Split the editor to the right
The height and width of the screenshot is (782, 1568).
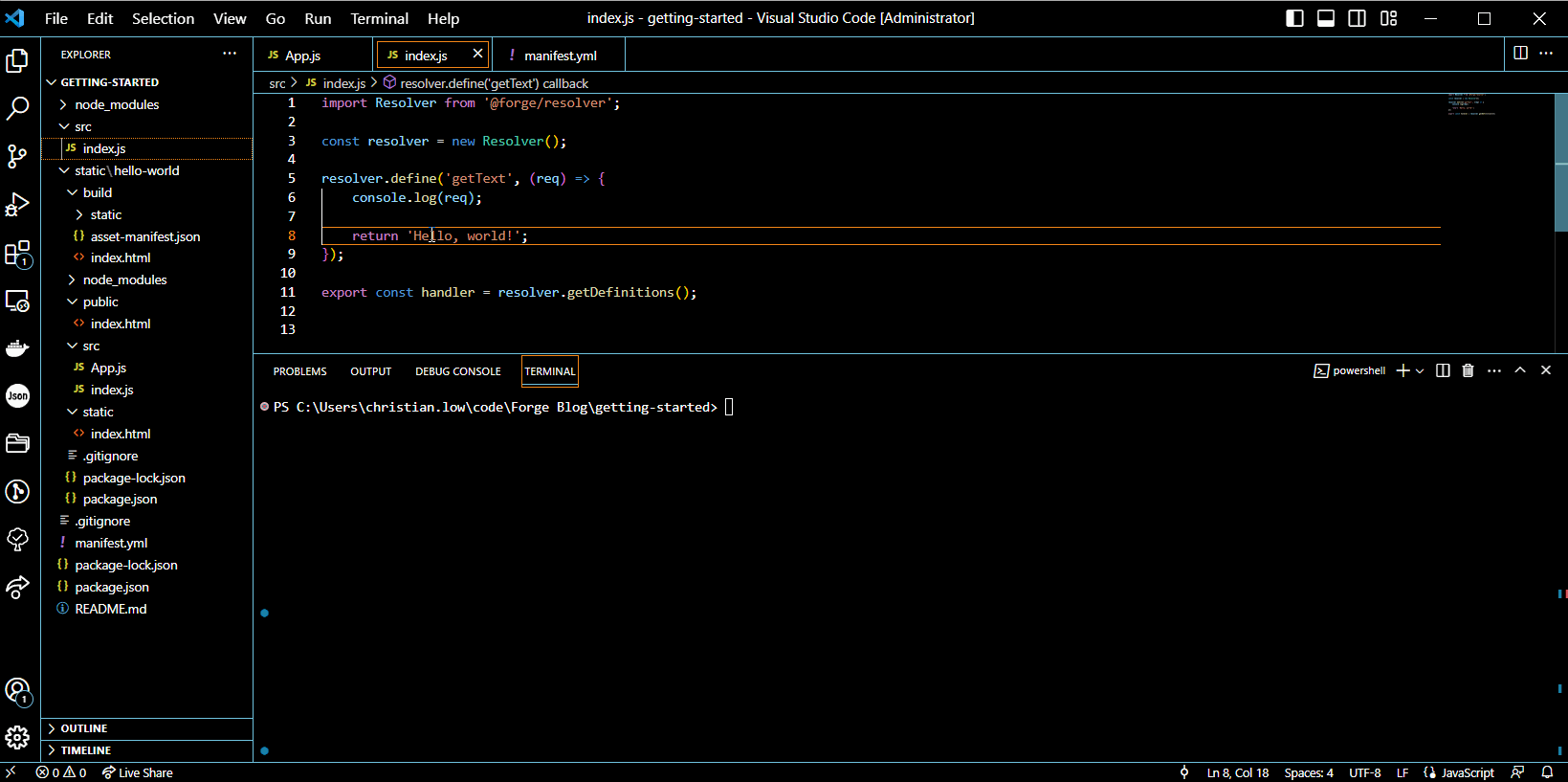click(1520, 53)
